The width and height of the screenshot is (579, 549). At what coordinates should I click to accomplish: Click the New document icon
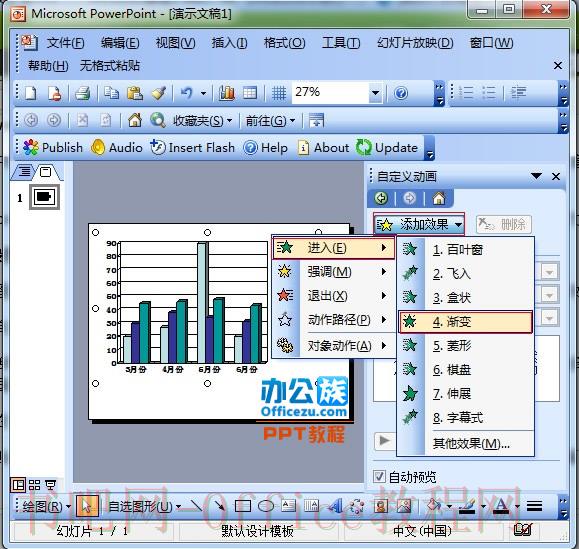pos(31,93)
